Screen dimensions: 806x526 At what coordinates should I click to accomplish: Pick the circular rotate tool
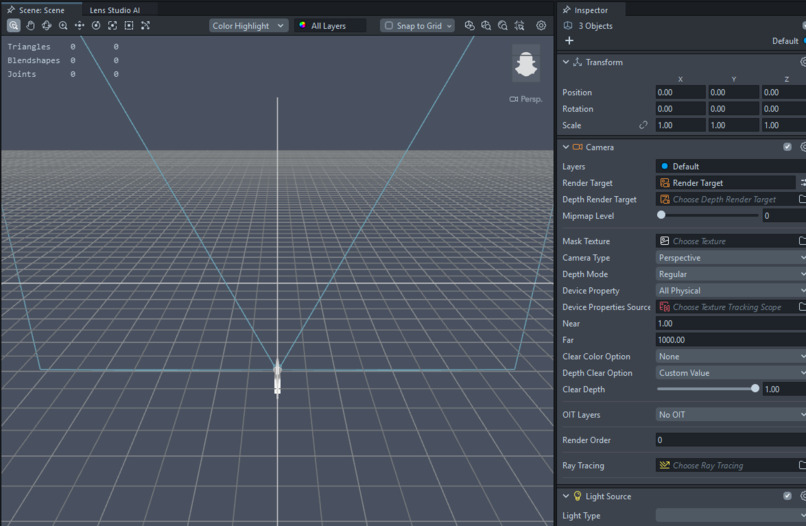point(96,25)
